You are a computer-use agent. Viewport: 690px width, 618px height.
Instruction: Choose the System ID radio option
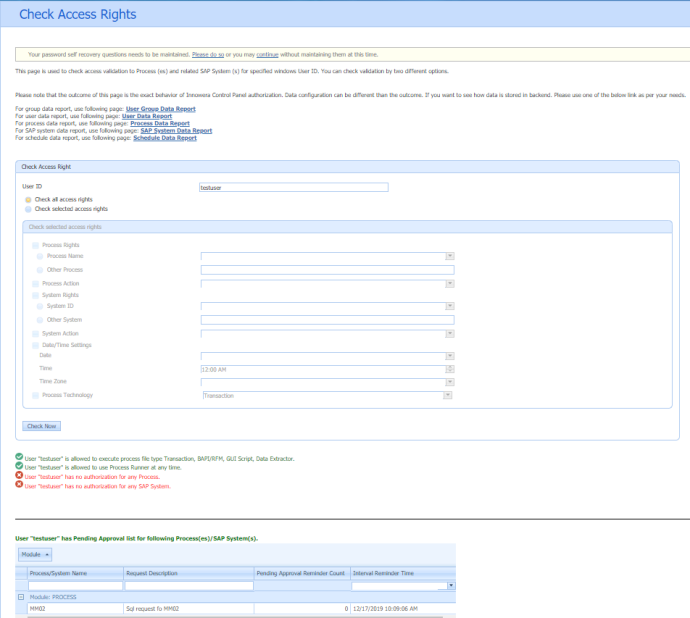pyautogui.click(x=40, y=306)
